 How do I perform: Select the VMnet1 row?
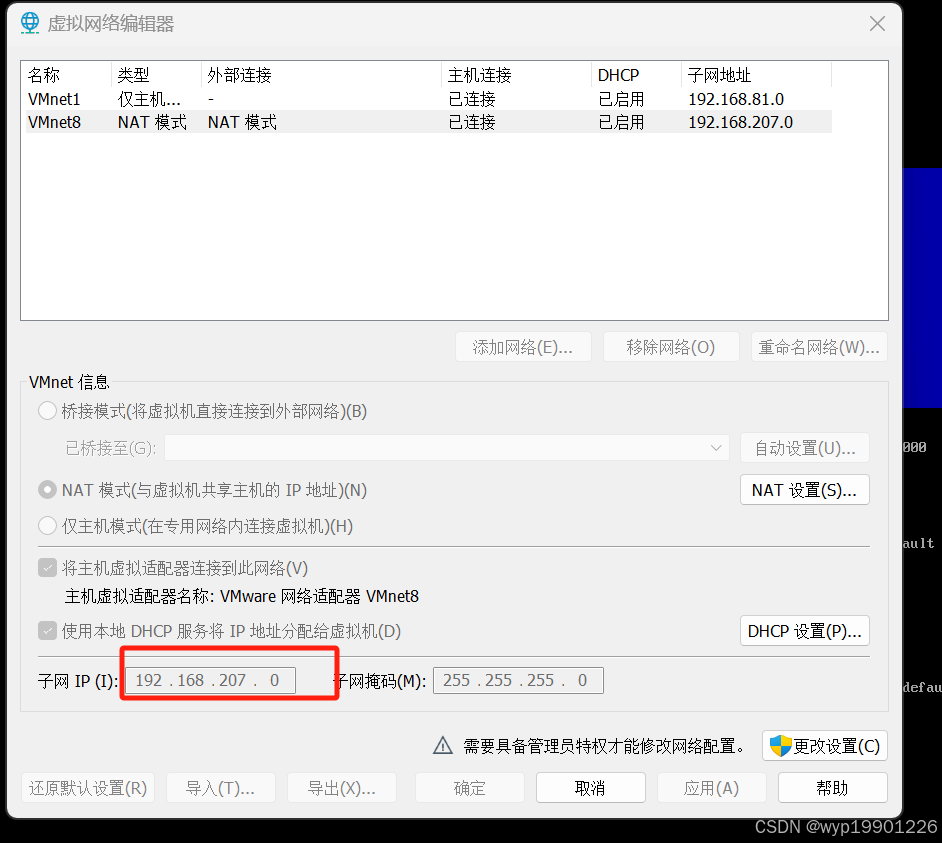click(429, 99)
